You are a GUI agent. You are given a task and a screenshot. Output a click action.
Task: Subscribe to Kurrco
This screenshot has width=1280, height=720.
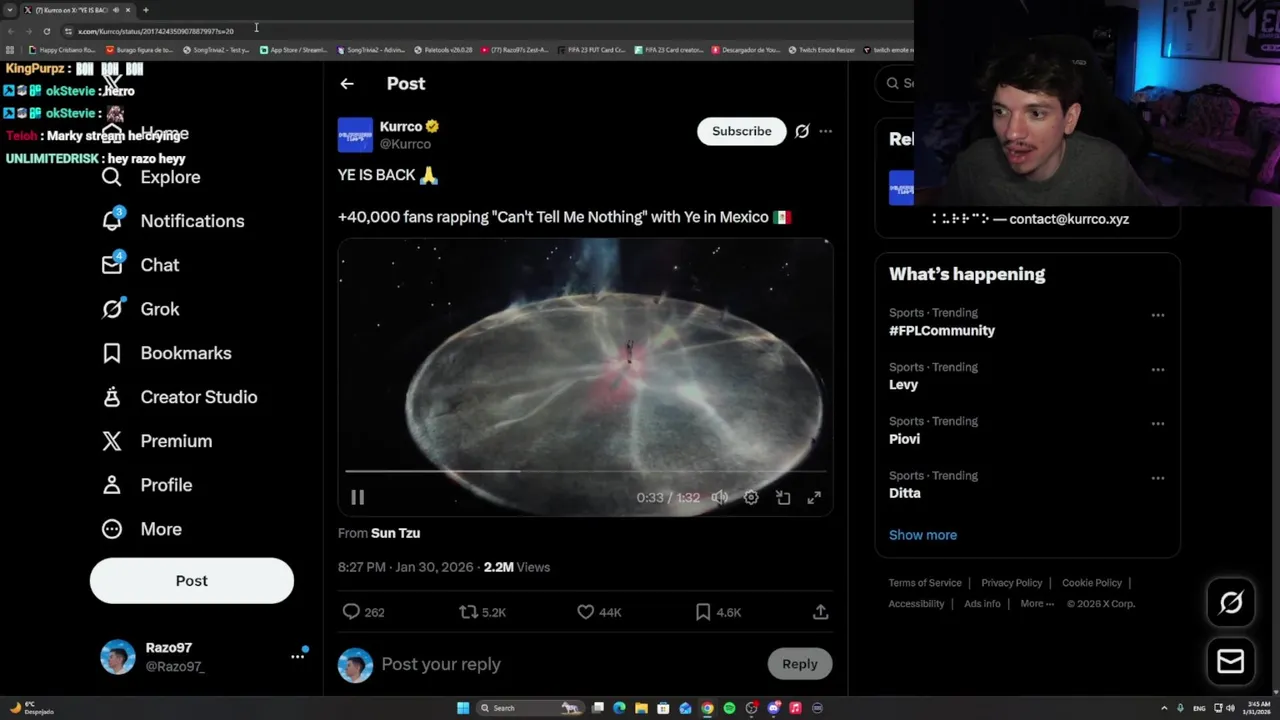click(742, 131)
